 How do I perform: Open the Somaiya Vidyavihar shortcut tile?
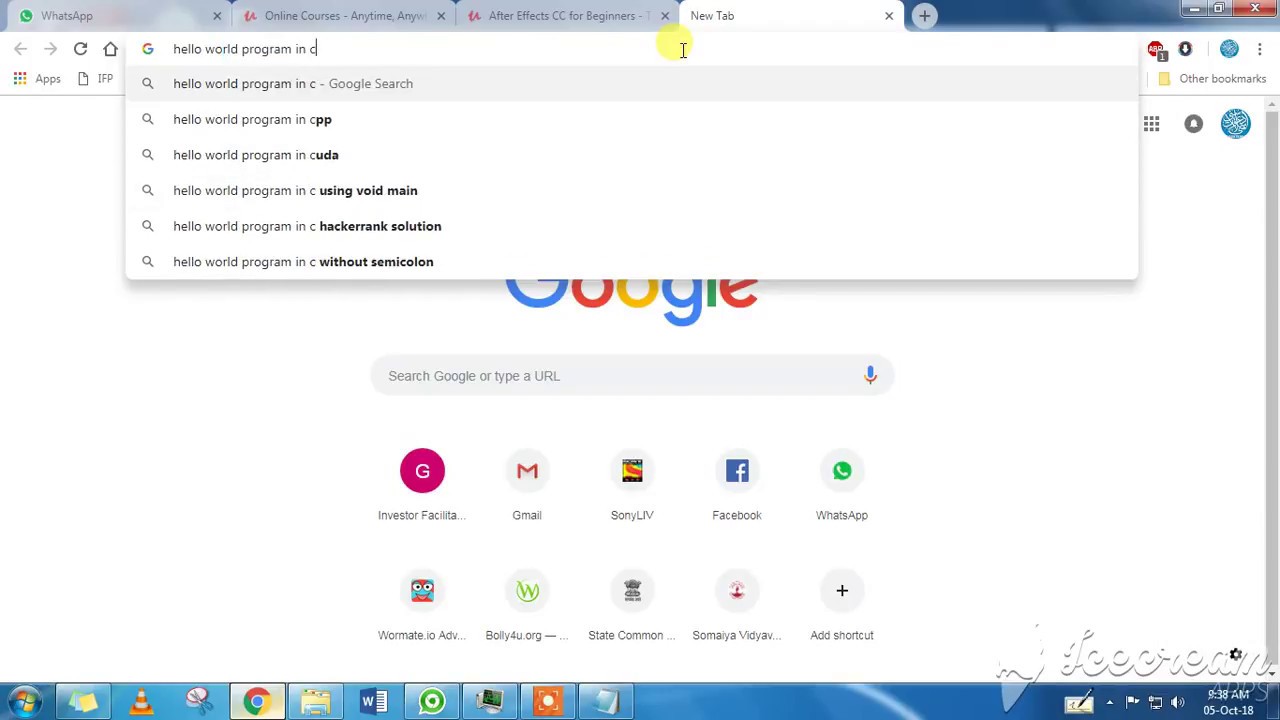[x=737, y=605]
